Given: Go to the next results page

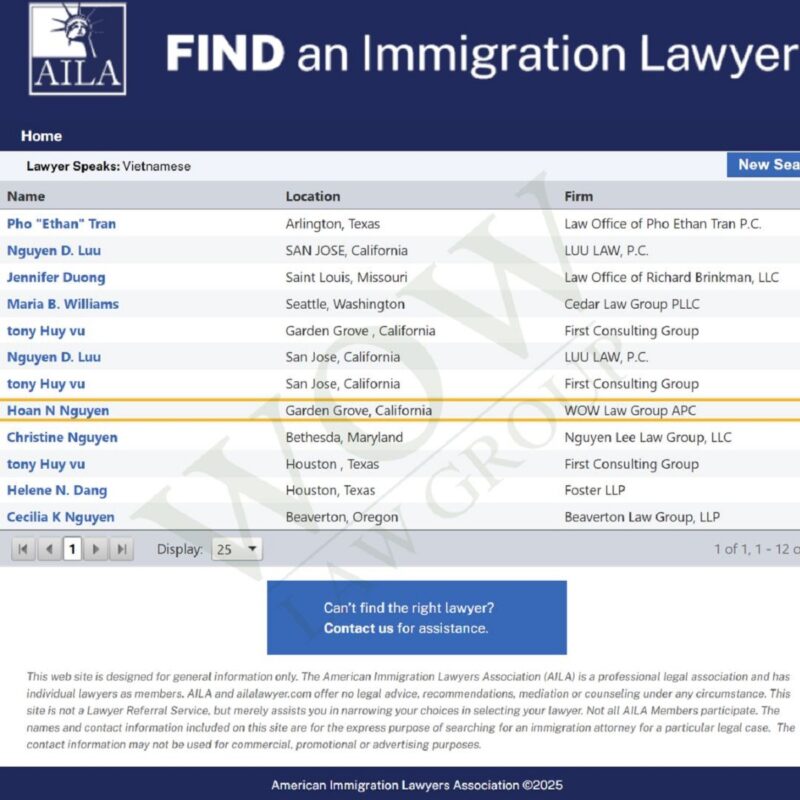Looking at the screenshot, I should (x=96, y=549).
